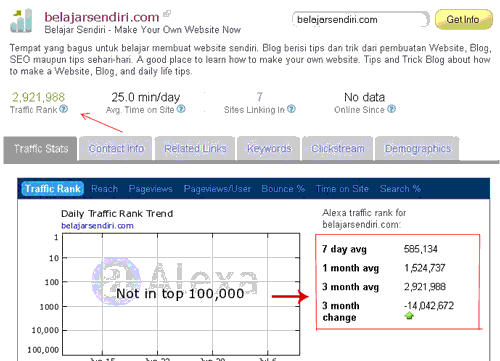
Task: Click the Sites Linking In label
Action: click(x=254, y=110)
